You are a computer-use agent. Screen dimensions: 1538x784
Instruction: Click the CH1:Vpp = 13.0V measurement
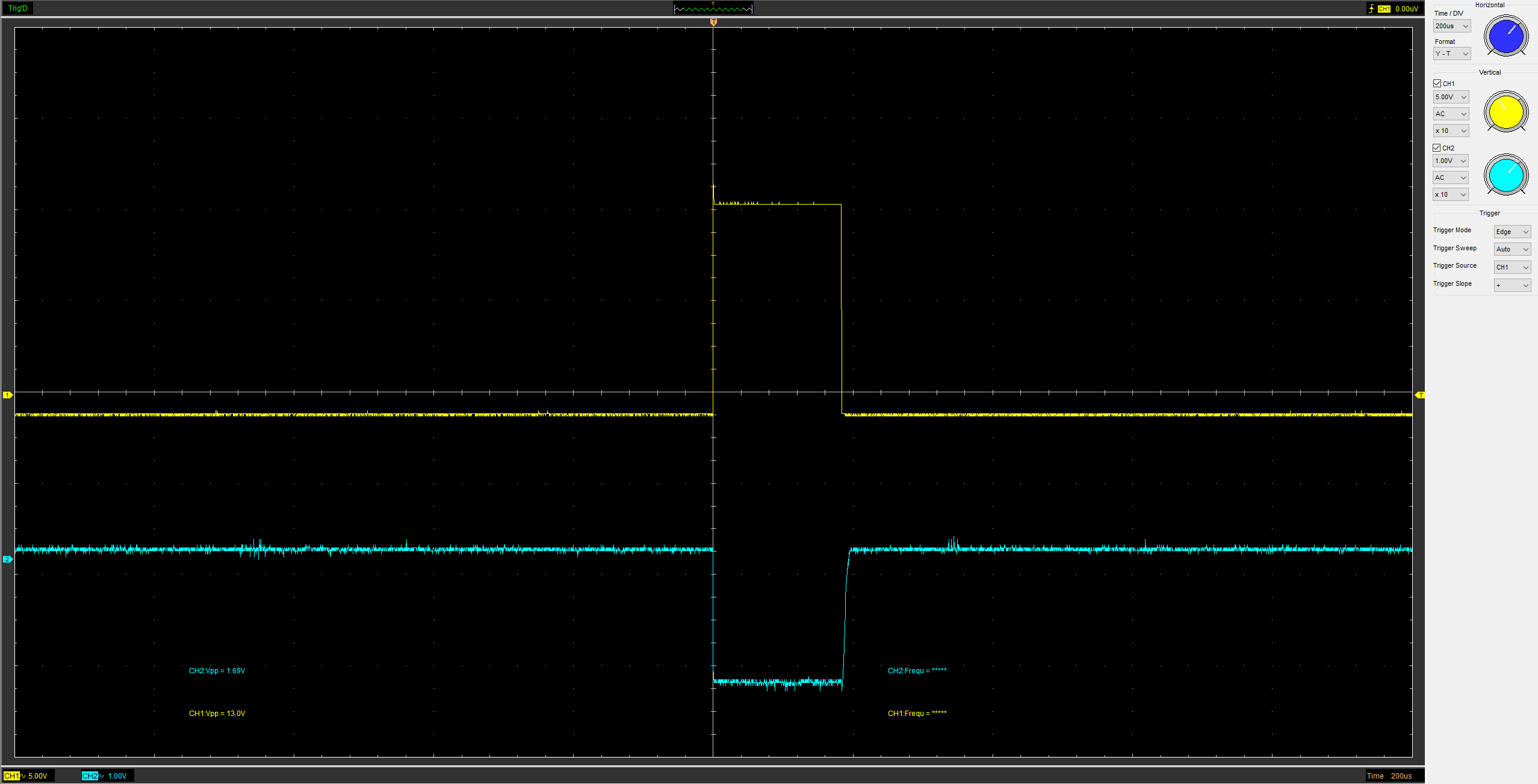tap(217, 714)
